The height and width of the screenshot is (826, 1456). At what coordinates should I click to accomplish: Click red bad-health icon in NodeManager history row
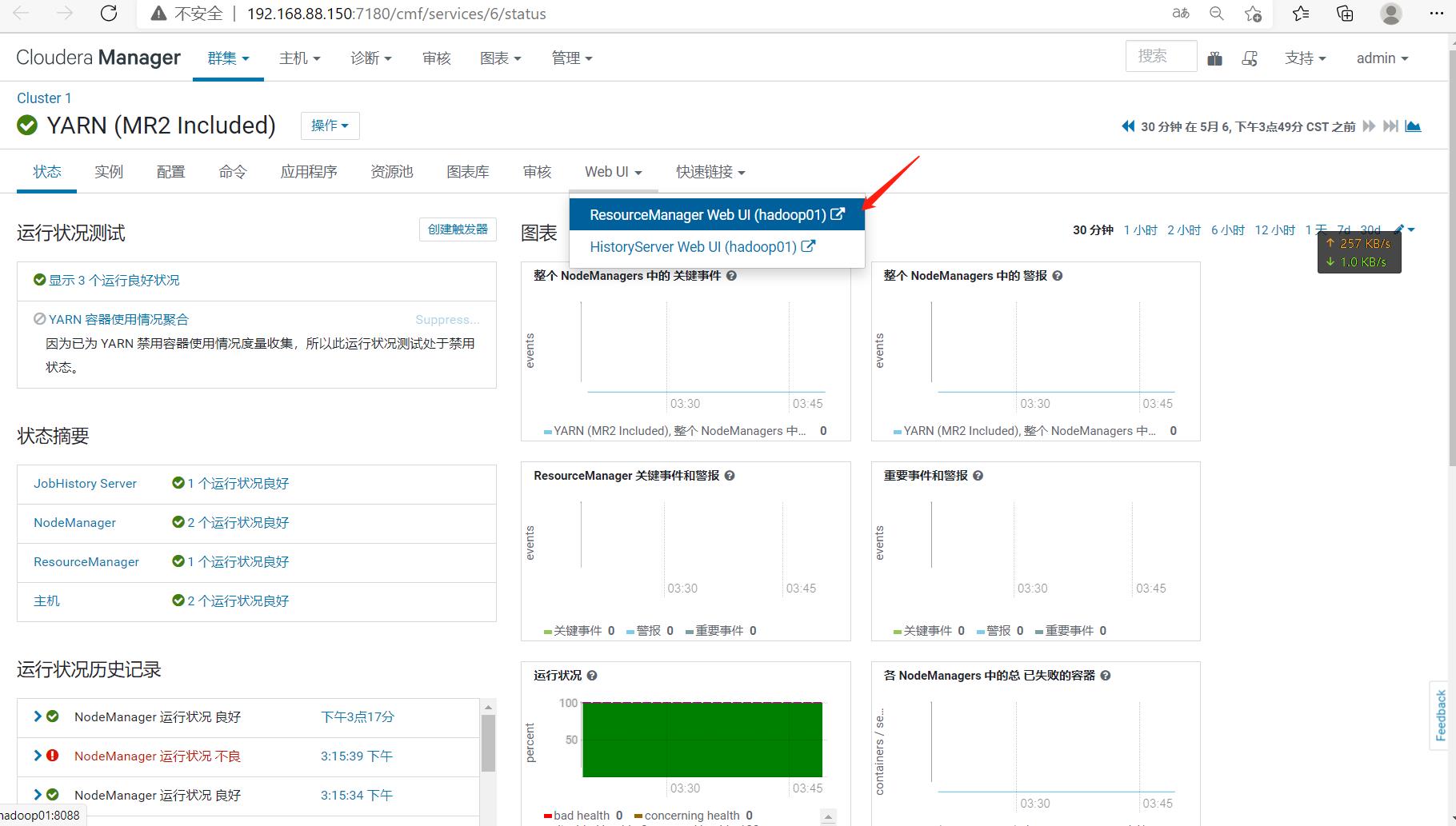click(x=52, y=756)
